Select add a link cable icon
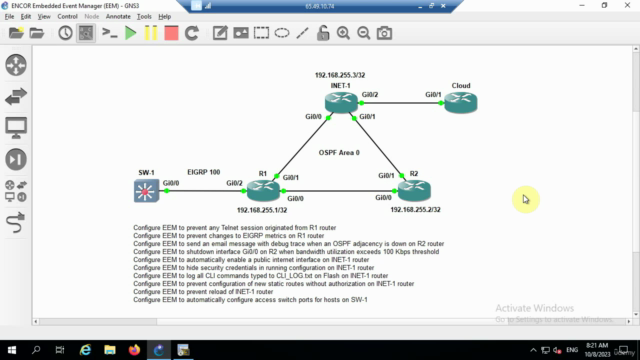 (16, 222)
